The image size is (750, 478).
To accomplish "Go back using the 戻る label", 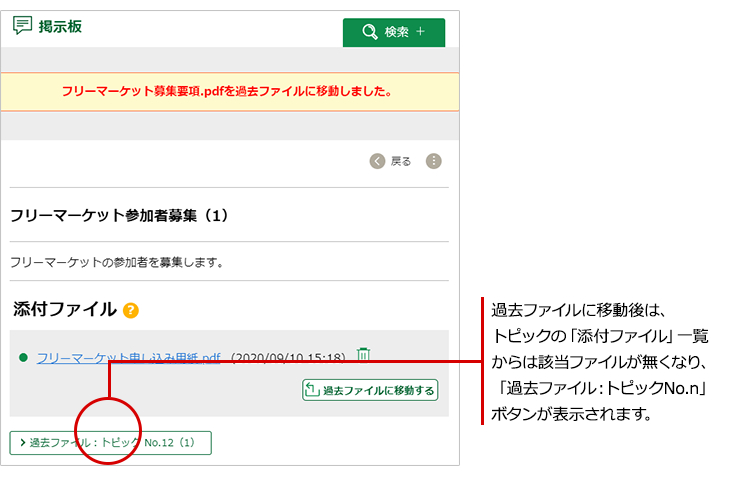I will pos(400,161).
